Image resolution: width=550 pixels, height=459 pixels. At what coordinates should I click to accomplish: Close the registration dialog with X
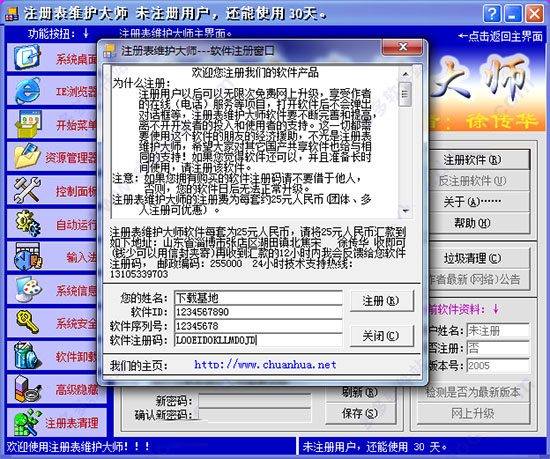pos(403,47)
